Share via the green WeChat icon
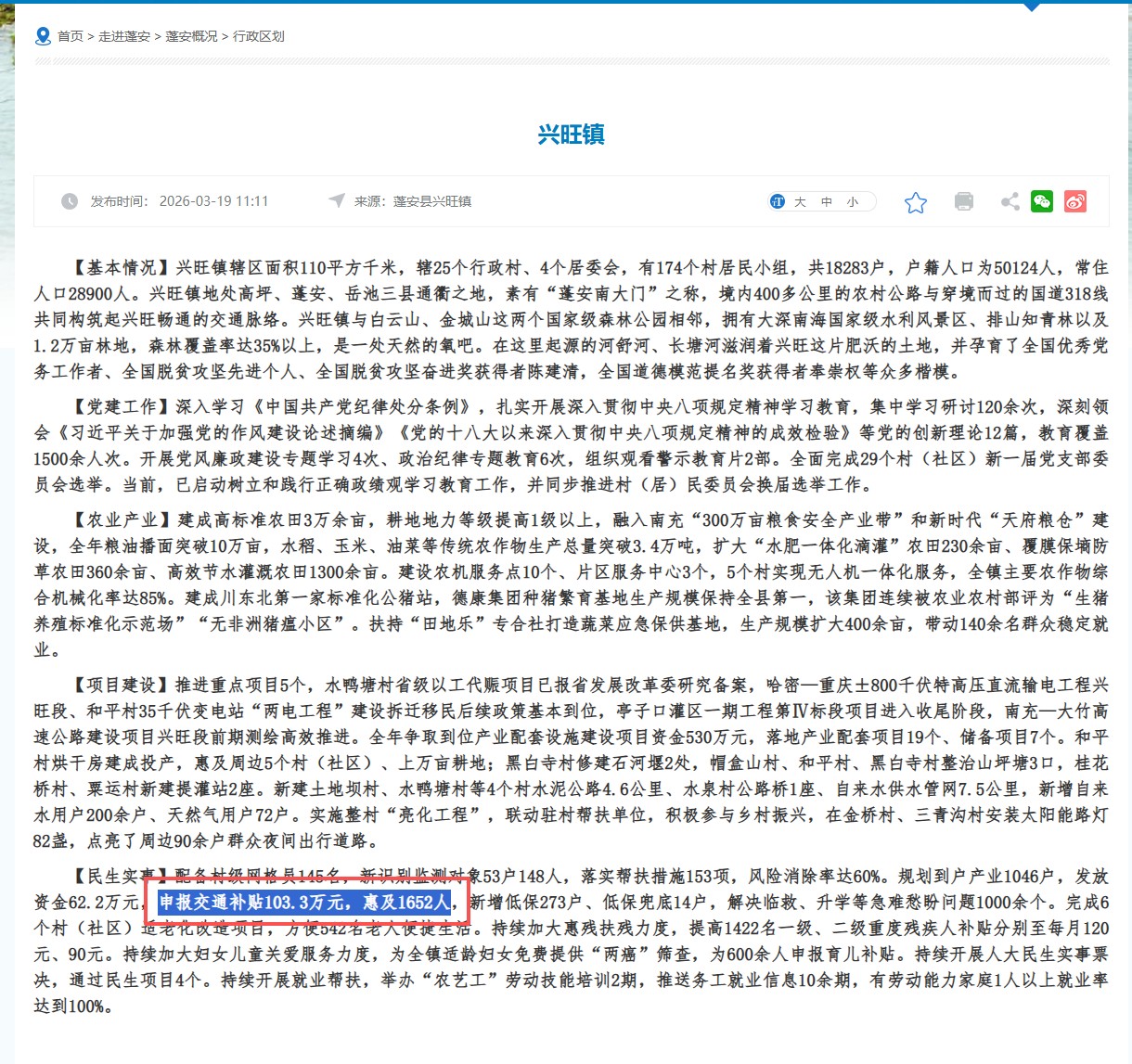Screen dimensions: 1132x1064 (1042, 201)
